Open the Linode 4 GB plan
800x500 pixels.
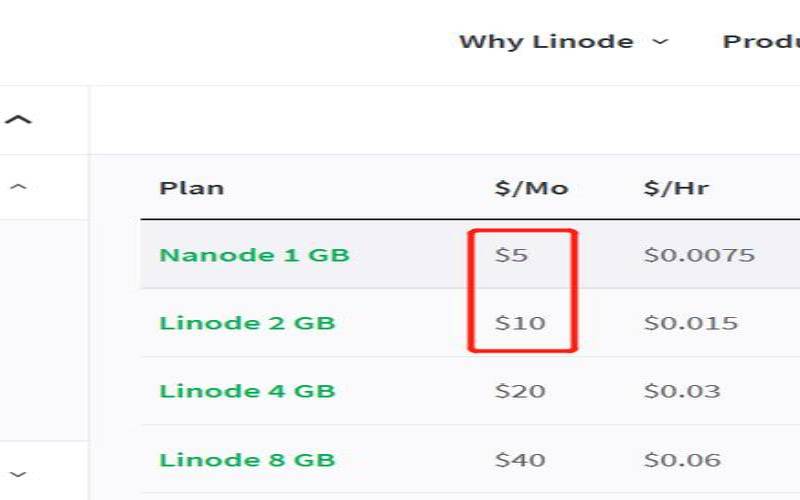[247, 391]
